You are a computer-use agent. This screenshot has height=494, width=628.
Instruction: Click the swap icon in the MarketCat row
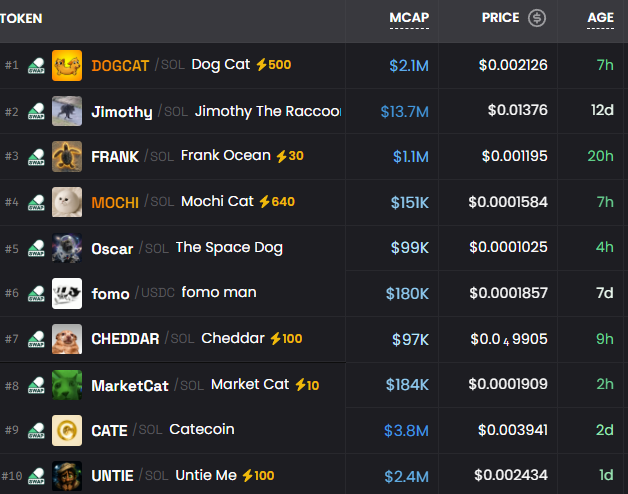click(36, 385)
